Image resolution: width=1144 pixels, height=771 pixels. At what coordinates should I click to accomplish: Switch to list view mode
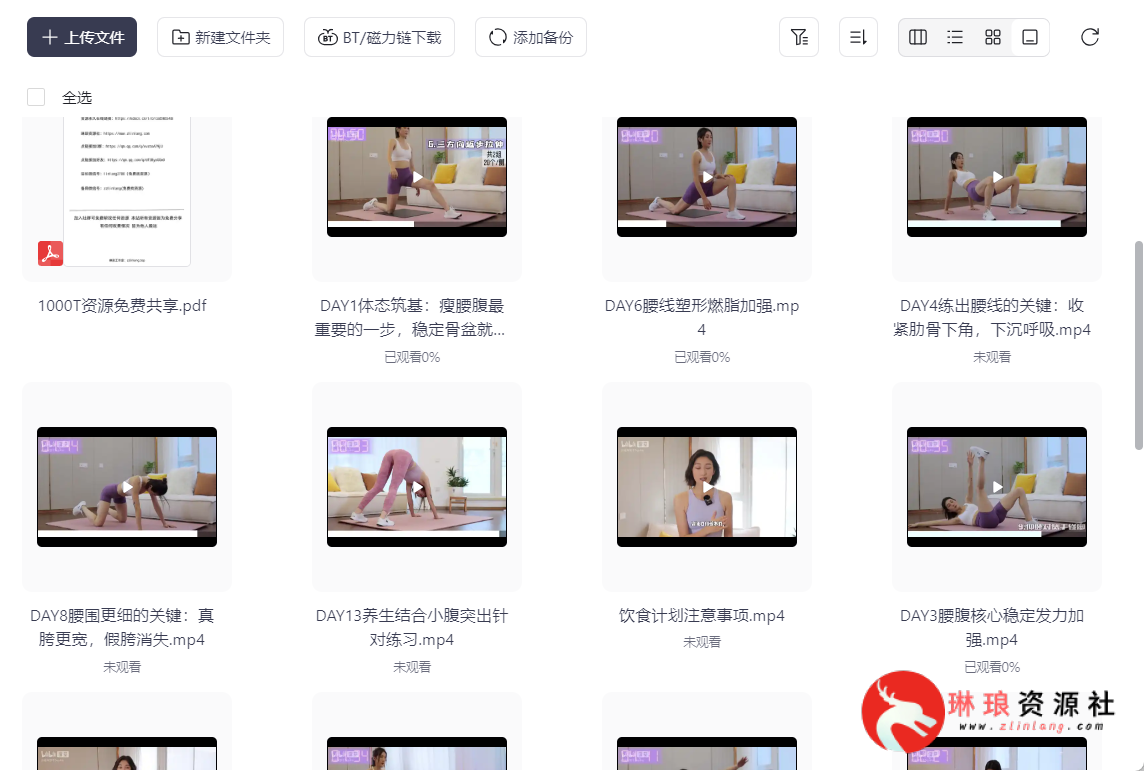pos(955,37)
